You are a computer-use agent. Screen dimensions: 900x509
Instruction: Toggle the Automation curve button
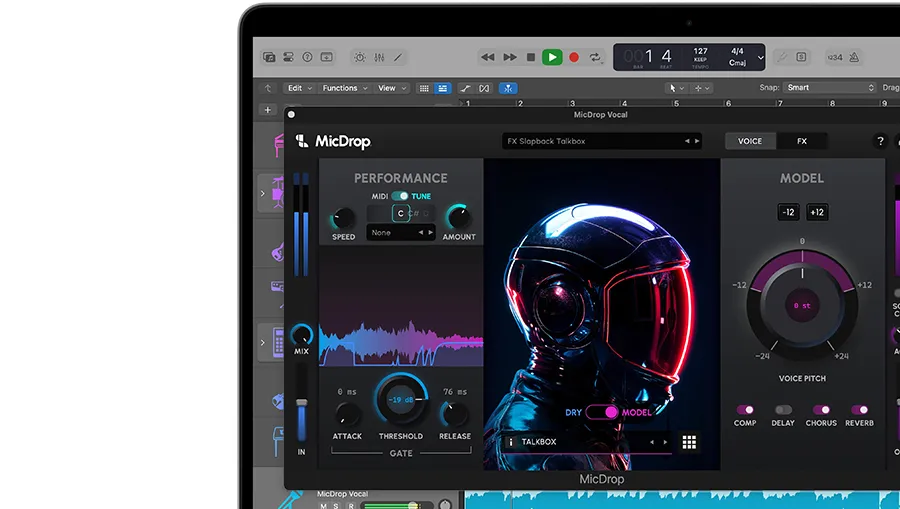465,88
